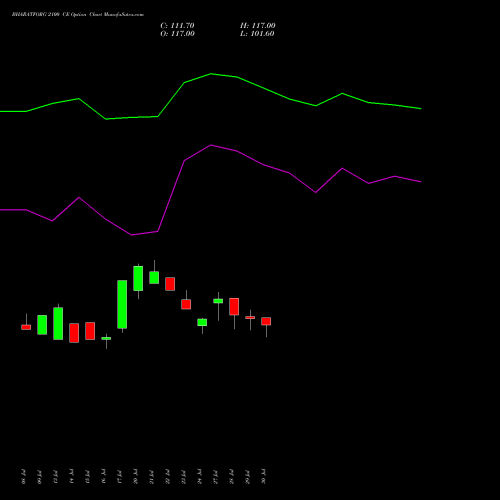Select the open value O: 117.00
Viewport: 500px width, 500px height.
[x=177, y=34]
